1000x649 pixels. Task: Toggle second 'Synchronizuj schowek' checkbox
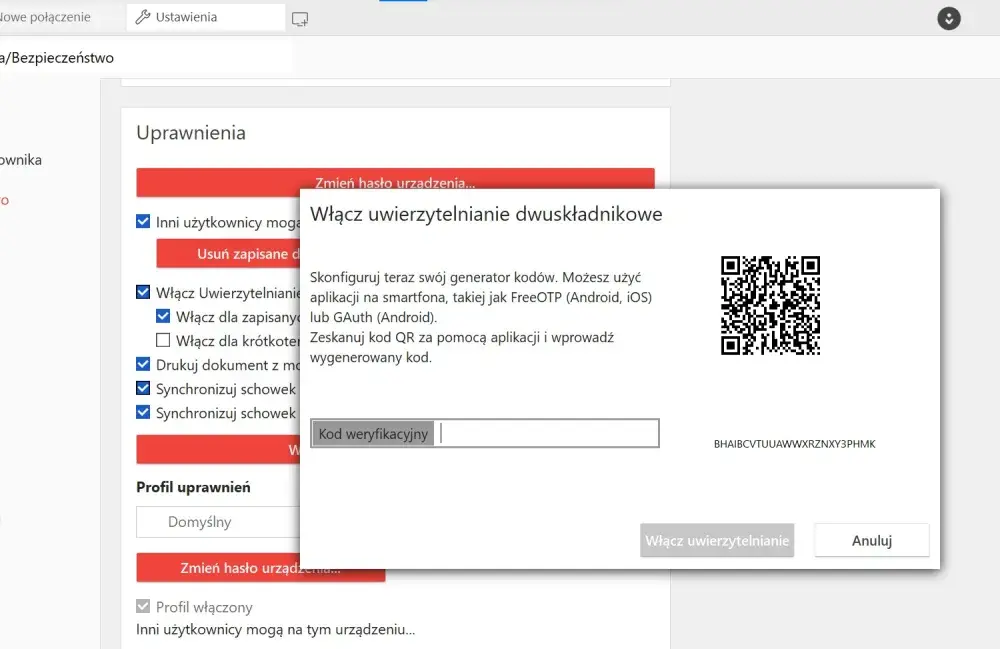(x=143, y=412)
